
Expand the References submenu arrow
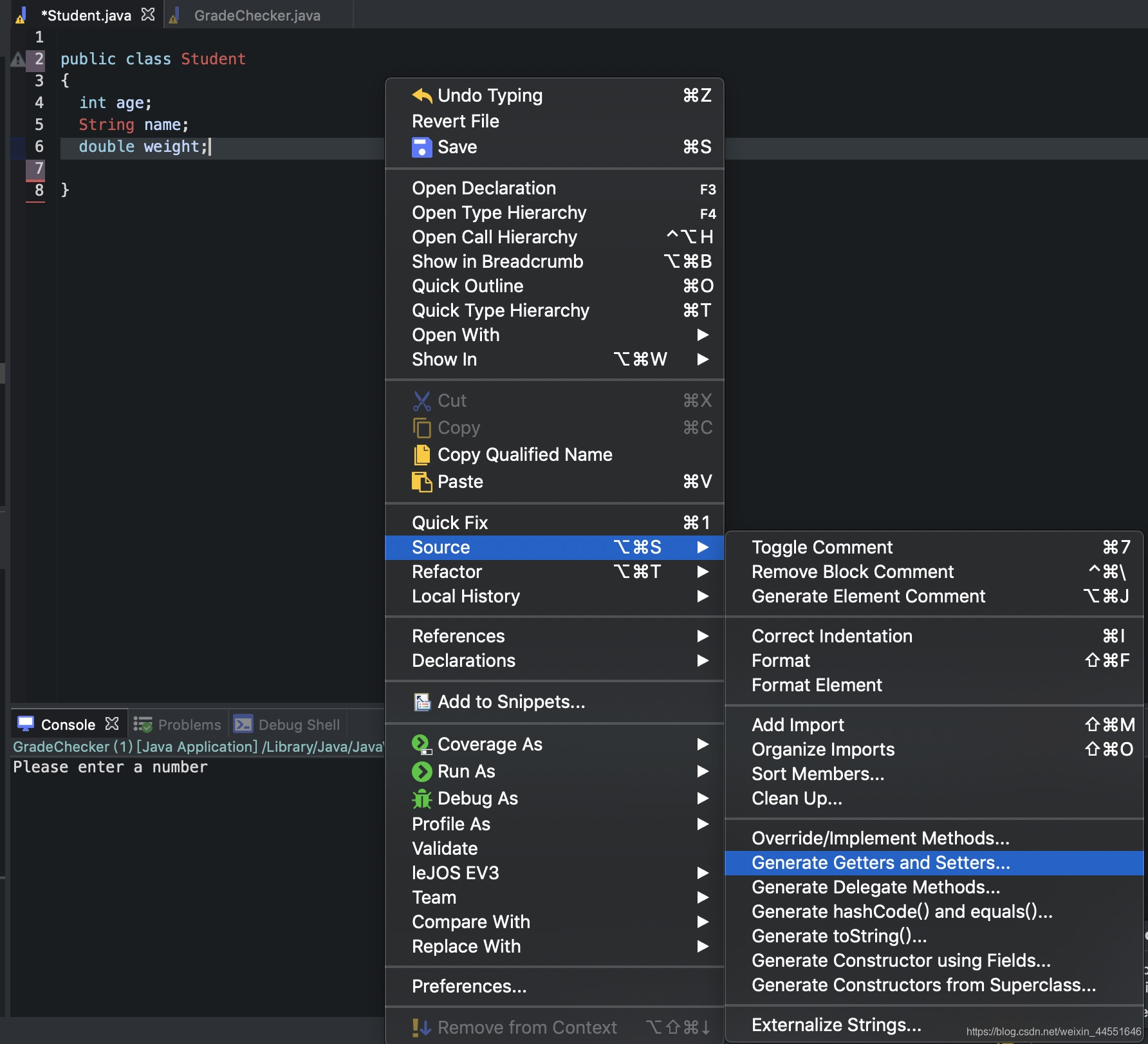click(703, 637)
